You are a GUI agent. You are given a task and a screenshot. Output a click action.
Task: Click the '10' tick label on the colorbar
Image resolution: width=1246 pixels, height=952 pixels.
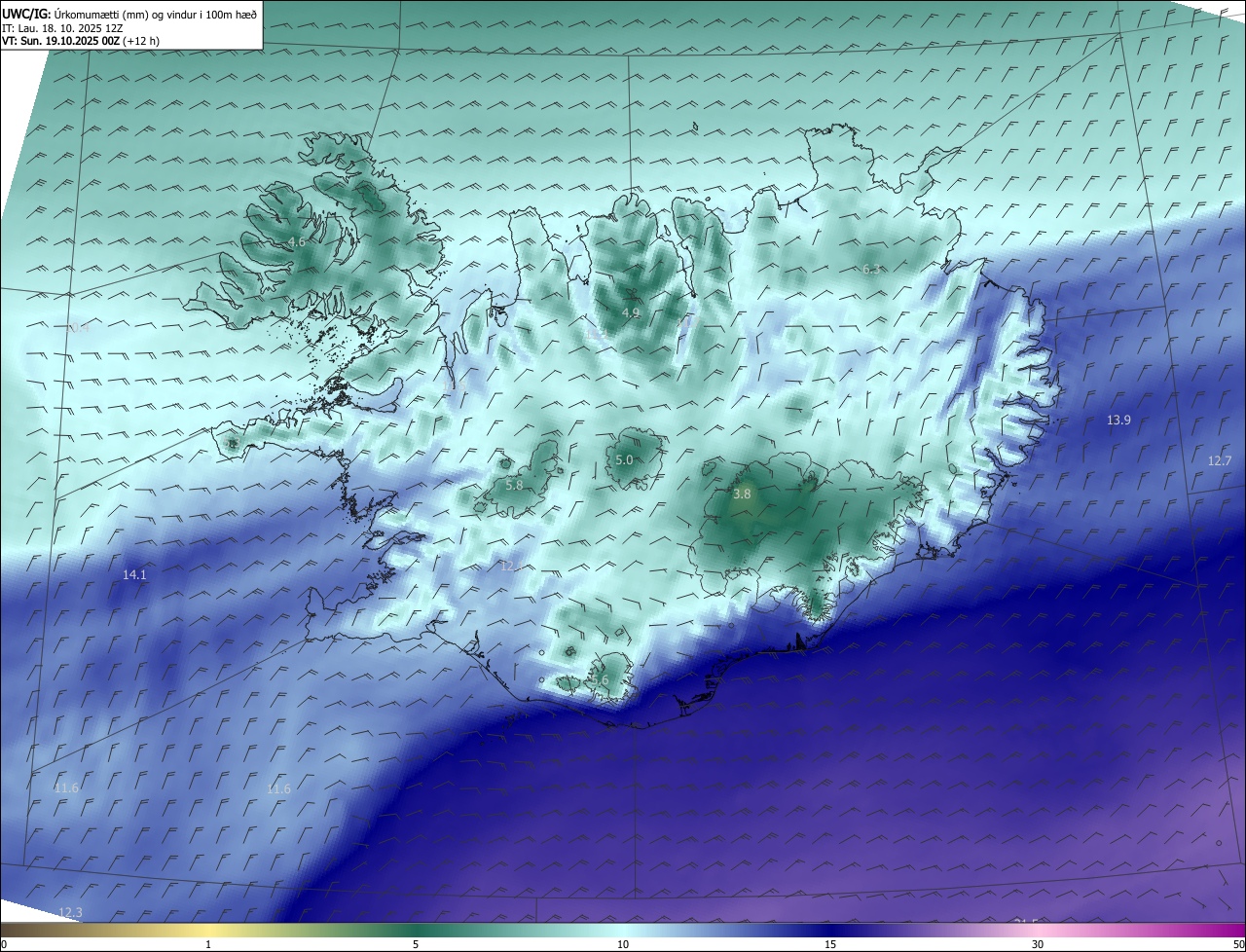click(x=623, y=944)
